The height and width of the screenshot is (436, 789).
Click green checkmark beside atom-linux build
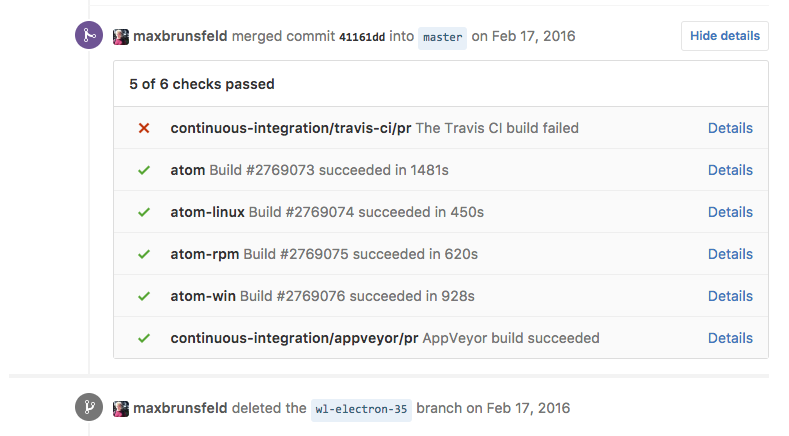coord(144,212)
